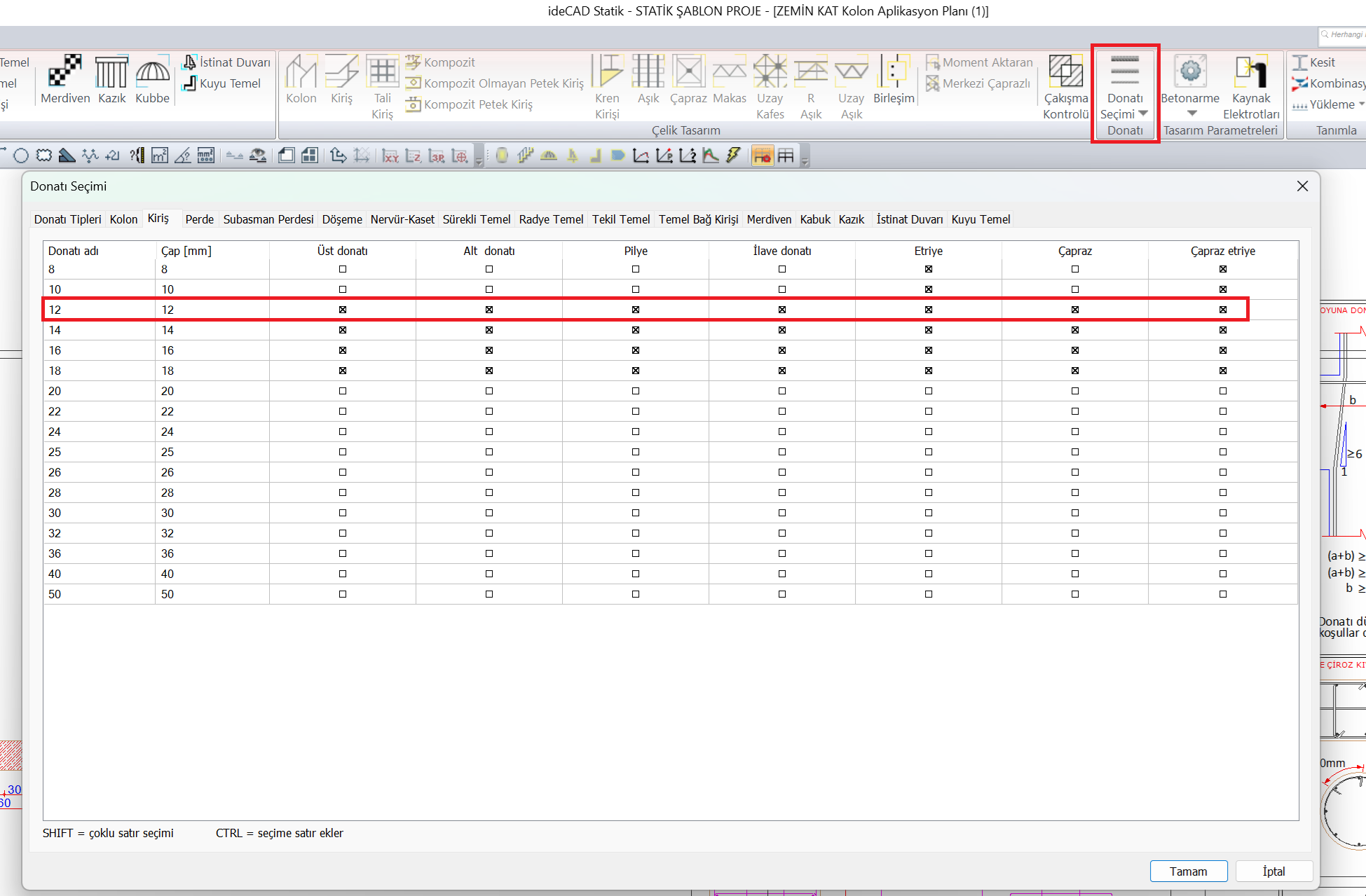
Task: Toggle Çapraz etriye checkbox for row 20
Action: point(1223,391)
